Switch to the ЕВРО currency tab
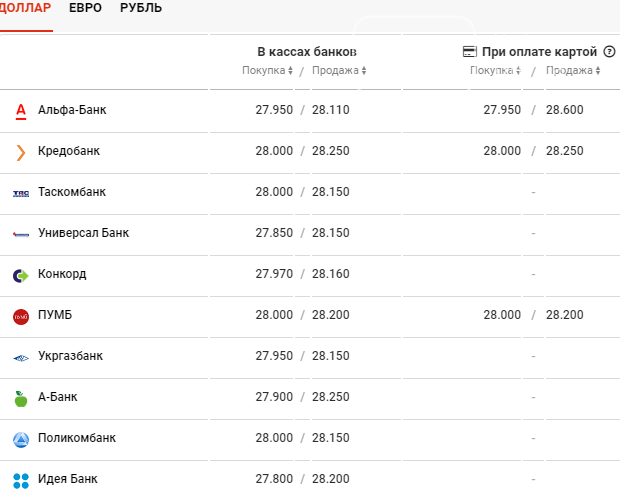Viewport: 620px width, 498px height. click(x=85, y=8)
